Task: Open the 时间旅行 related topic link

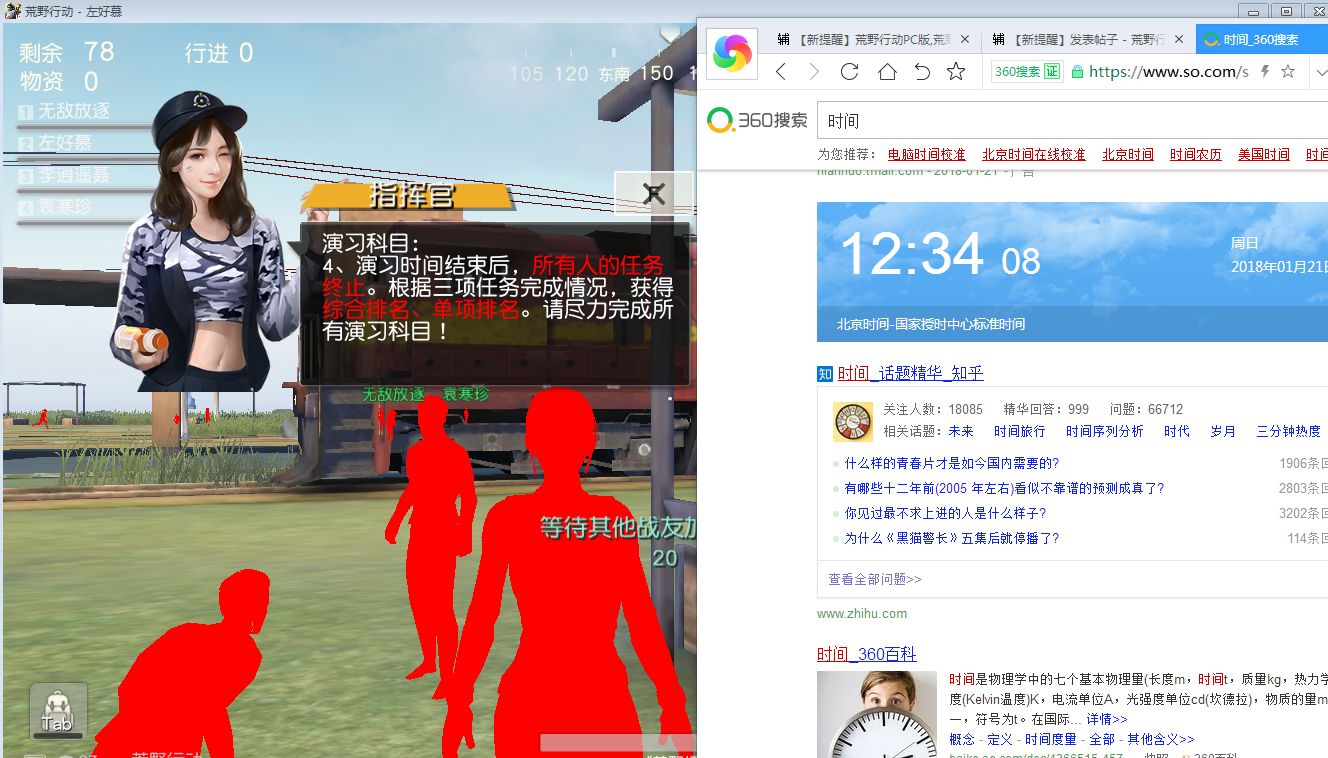Action: [x=1020, y=432]
